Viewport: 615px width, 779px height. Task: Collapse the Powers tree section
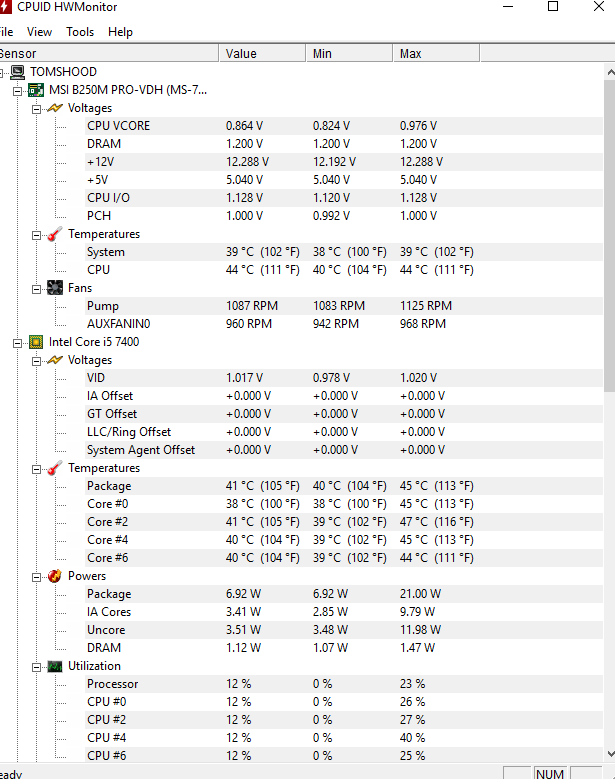click(x=36, y=576)
